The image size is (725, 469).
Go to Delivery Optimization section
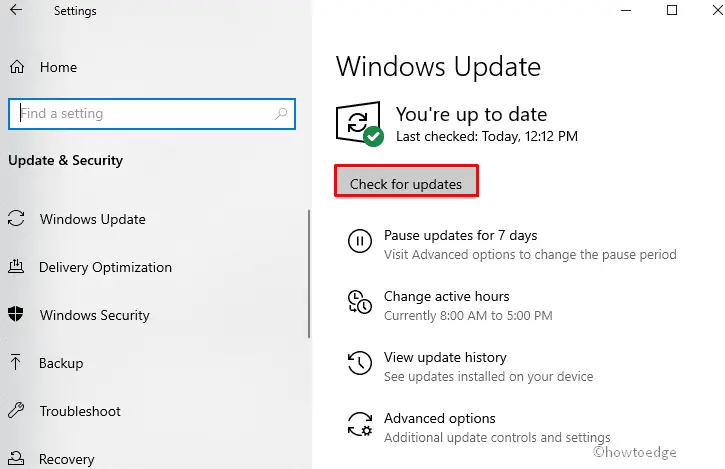[105, 267]
